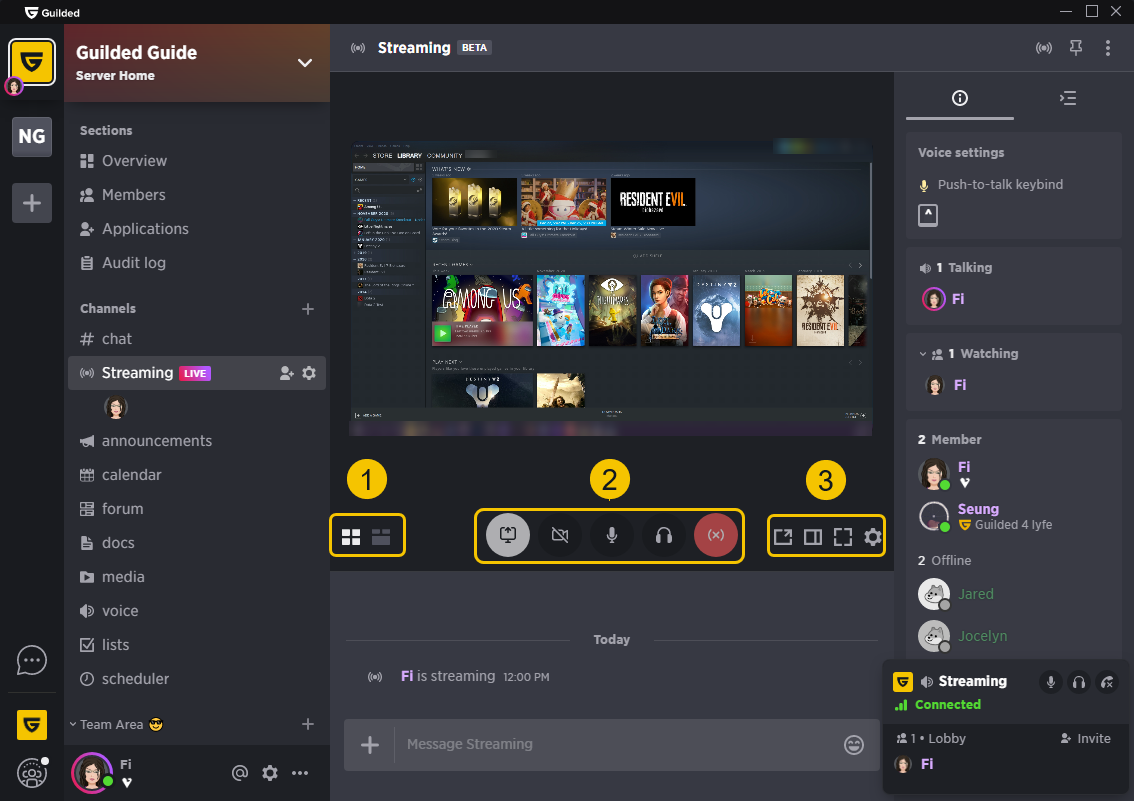The image size is (1134, 801).
Task: Collapse the Watching section
Action: pyautogui.click(x=923, y=354)
